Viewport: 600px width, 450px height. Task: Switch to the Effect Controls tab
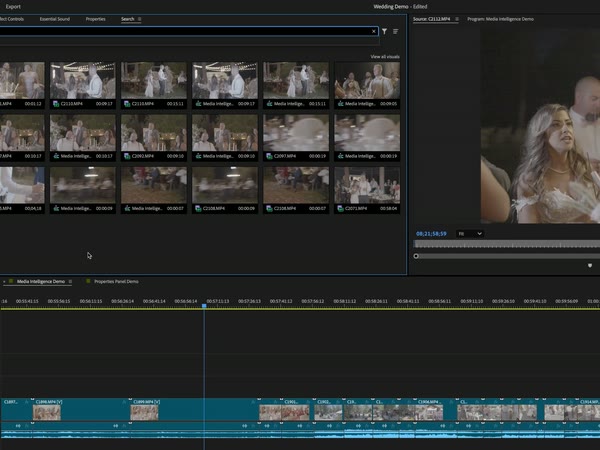point(11,19)
